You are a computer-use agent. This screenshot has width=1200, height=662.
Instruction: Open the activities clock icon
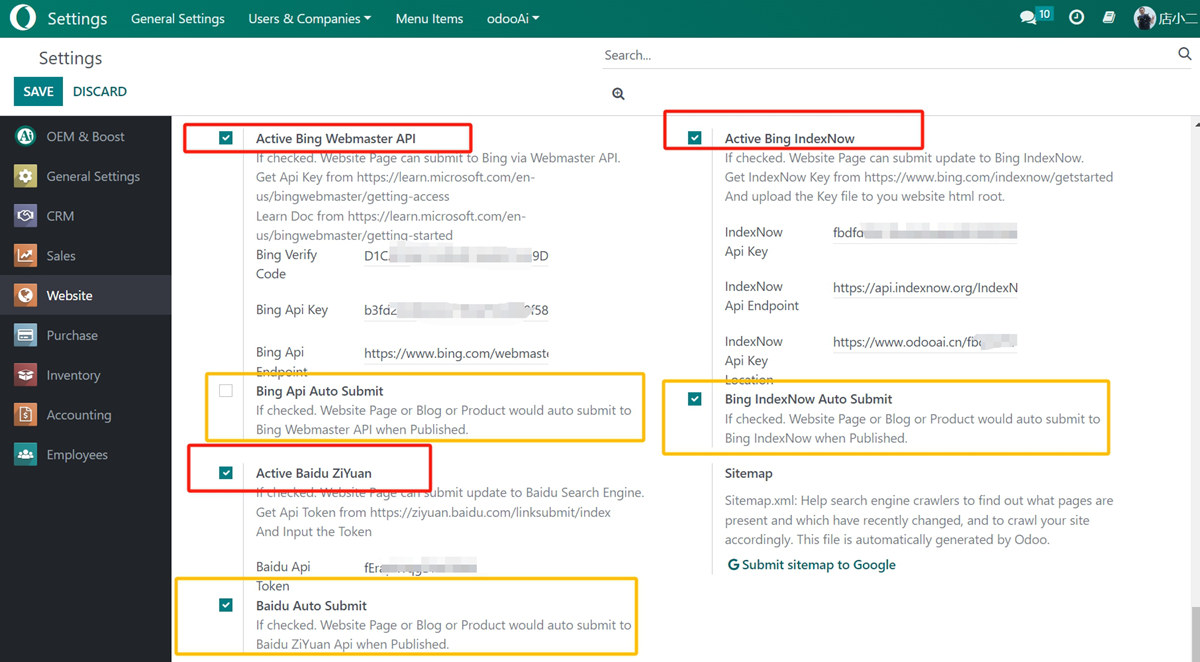[x=1076, y=18]
